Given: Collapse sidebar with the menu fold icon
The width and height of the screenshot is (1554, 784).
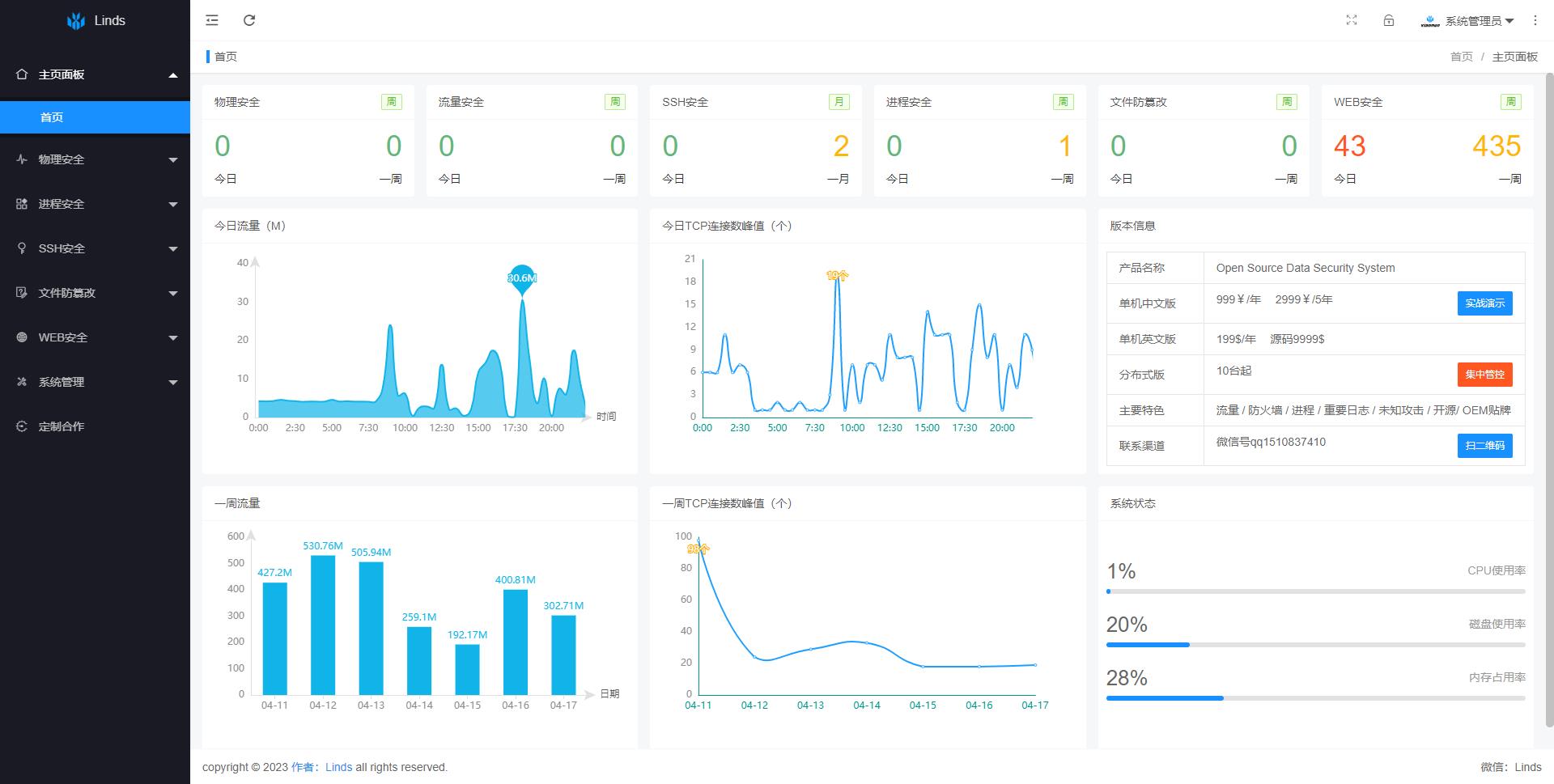Looking at the screenshot, I should pyautogui.click(x=212, y=20).
